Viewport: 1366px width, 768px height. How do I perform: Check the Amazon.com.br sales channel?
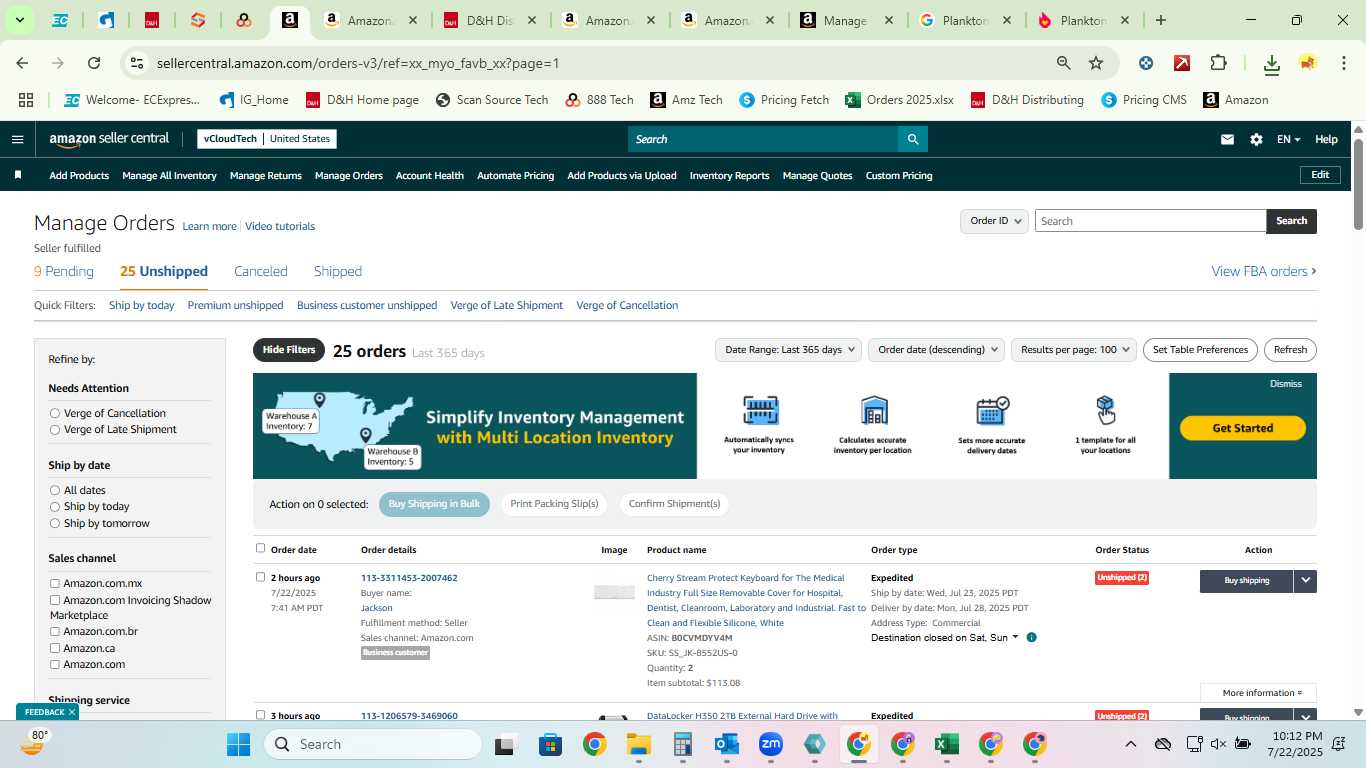pyautogui.click(x=55, y=631)
